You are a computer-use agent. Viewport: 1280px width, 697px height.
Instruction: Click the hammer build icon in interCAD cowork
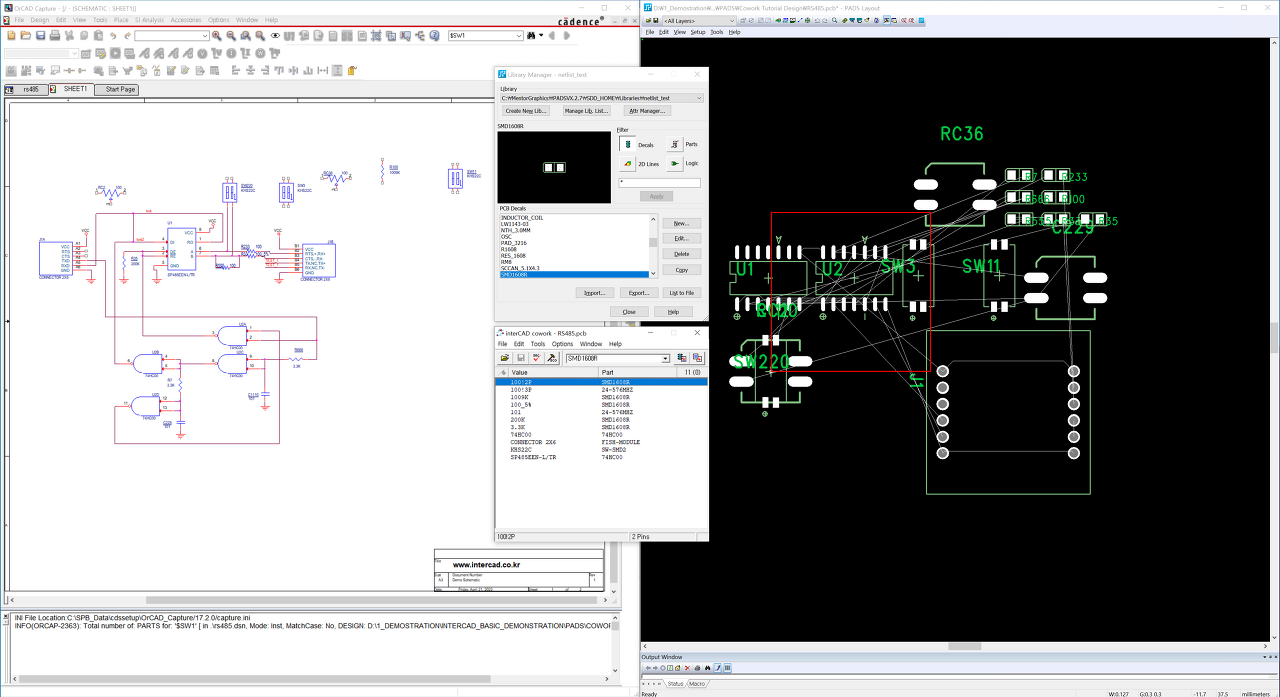point(552,358)
